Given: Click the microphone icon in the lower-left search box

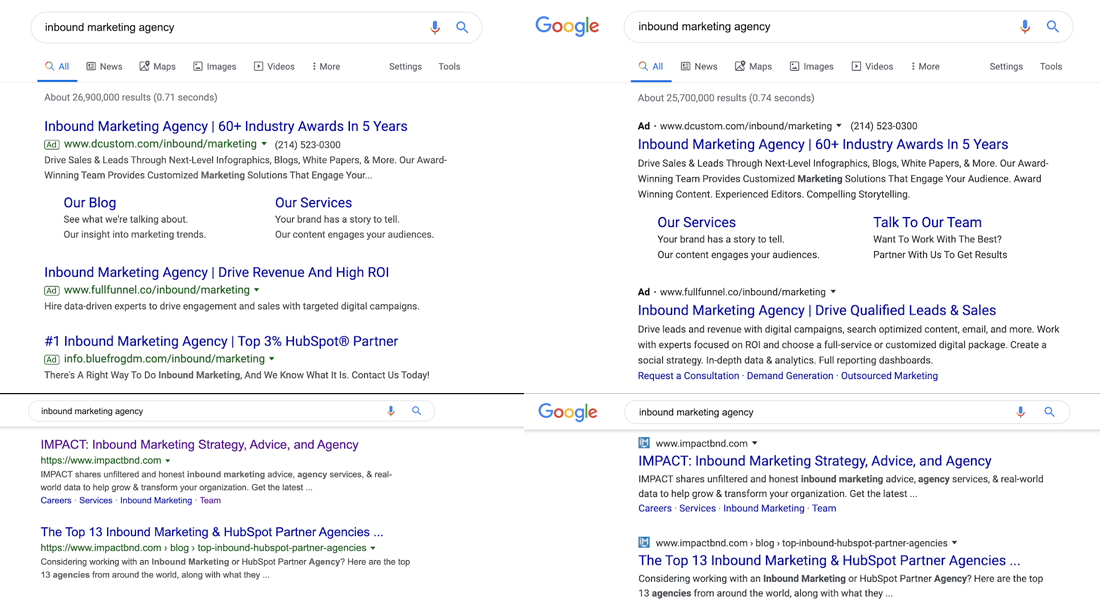Looking at the screenshot, I should [391, 411].
